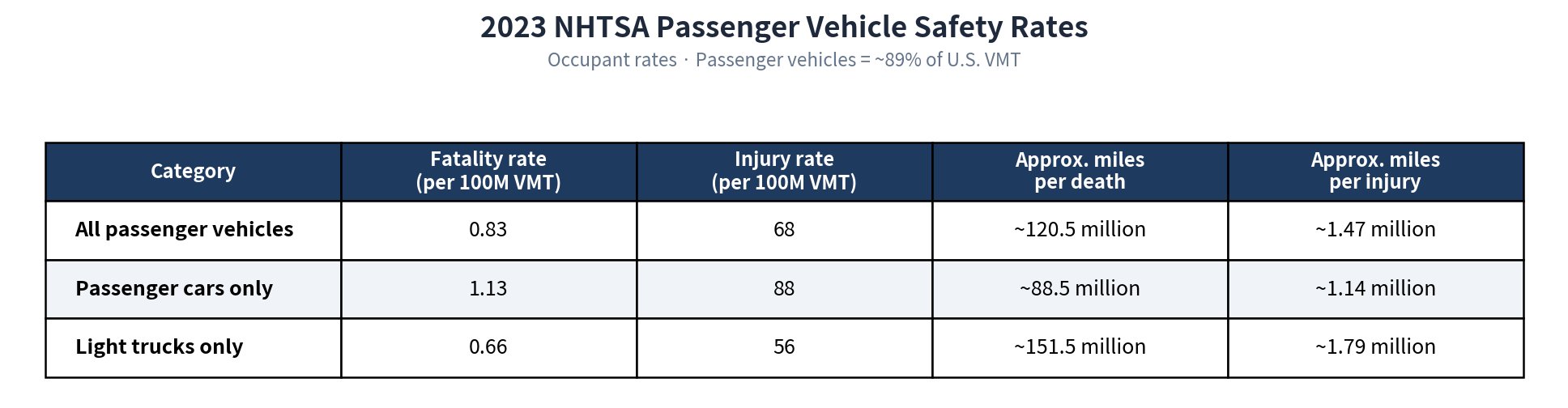Click the 2023 NHTSA Passenger Vehicle title
This screenshot has height=408, width=1568.
click(784, 27)
